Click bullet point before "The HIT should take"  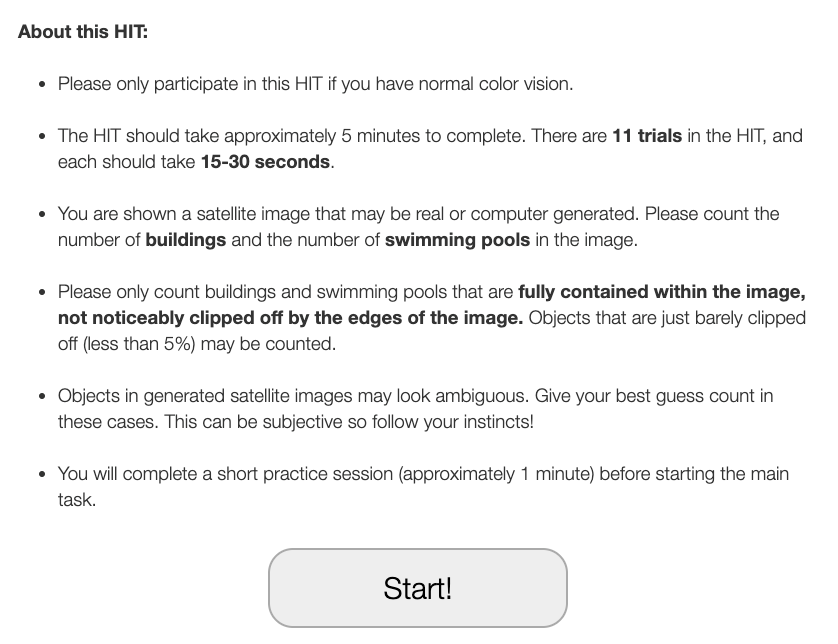[x=41, y=136]
